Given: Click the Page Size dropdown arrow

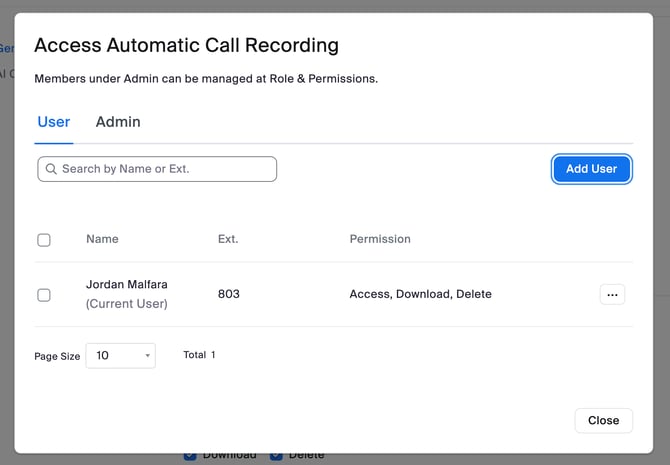Looking at the screenshot, I should [148, 355].
